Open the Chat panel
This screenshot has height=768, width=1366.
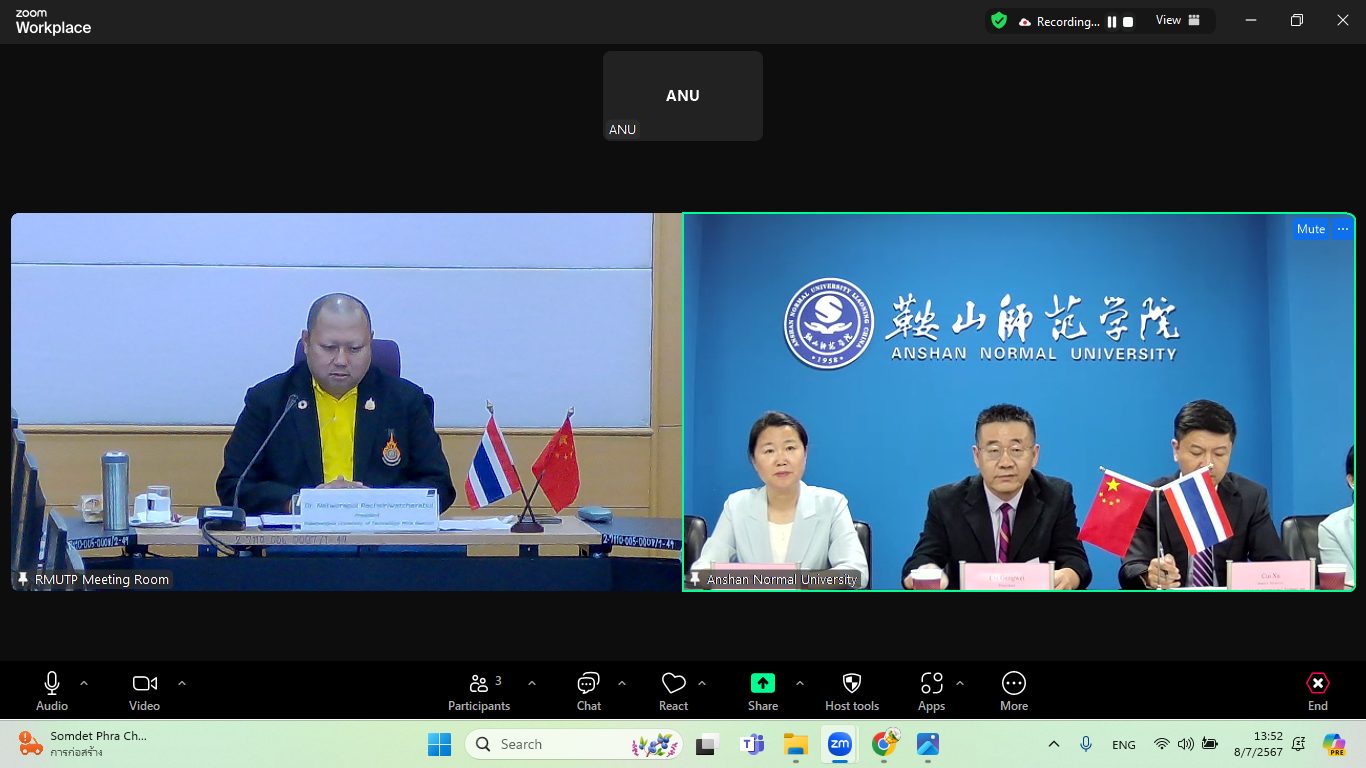pos(588,691)
